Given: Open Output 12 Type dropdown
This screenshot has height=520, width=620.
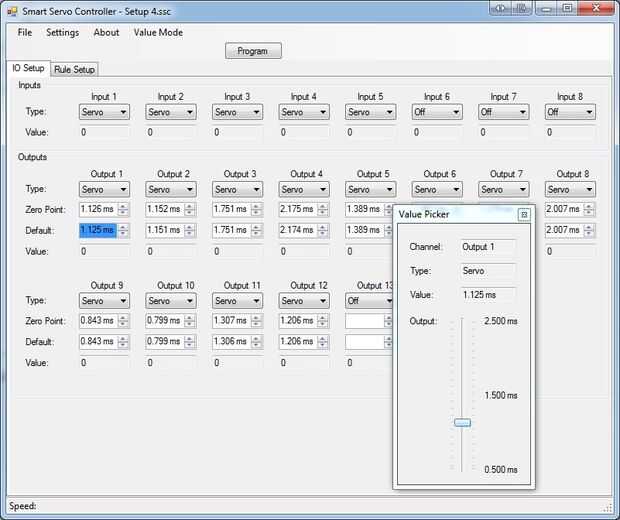Looking at the screenshot, I should click(x=304, y=301).
